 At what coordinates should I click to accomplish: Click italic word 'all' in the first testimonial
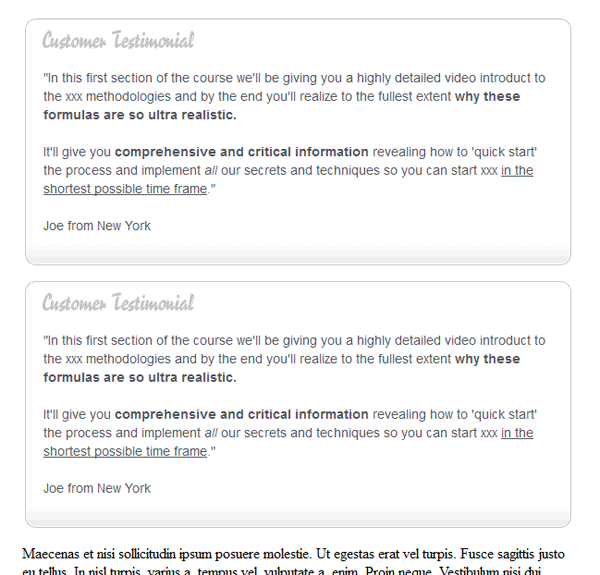211,170
